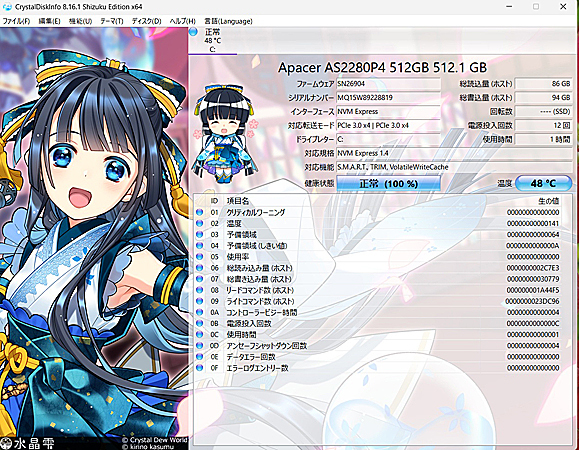
Task: Click status orb for エラーログエントリー数 row
Action: point(199,368)
